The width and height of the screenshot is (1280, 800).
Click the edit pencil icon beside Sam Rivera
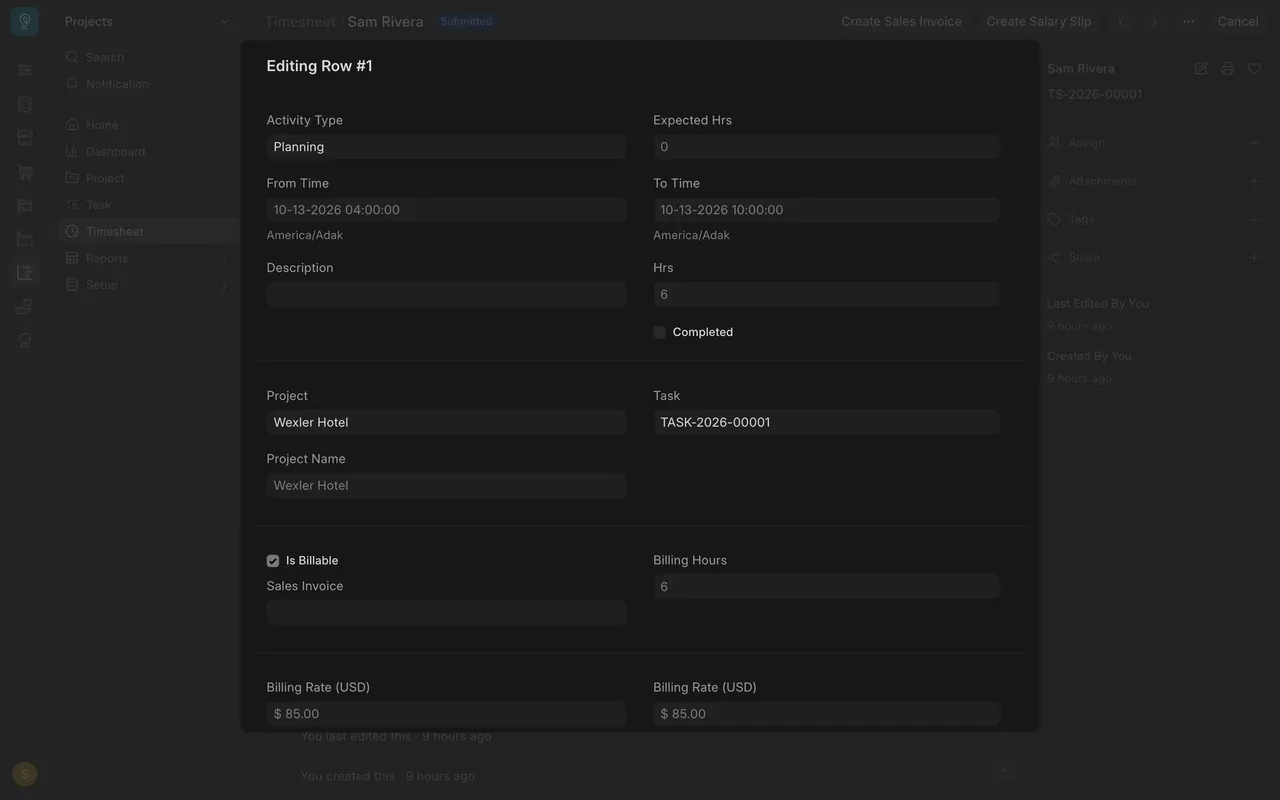tap(1201, 68)
